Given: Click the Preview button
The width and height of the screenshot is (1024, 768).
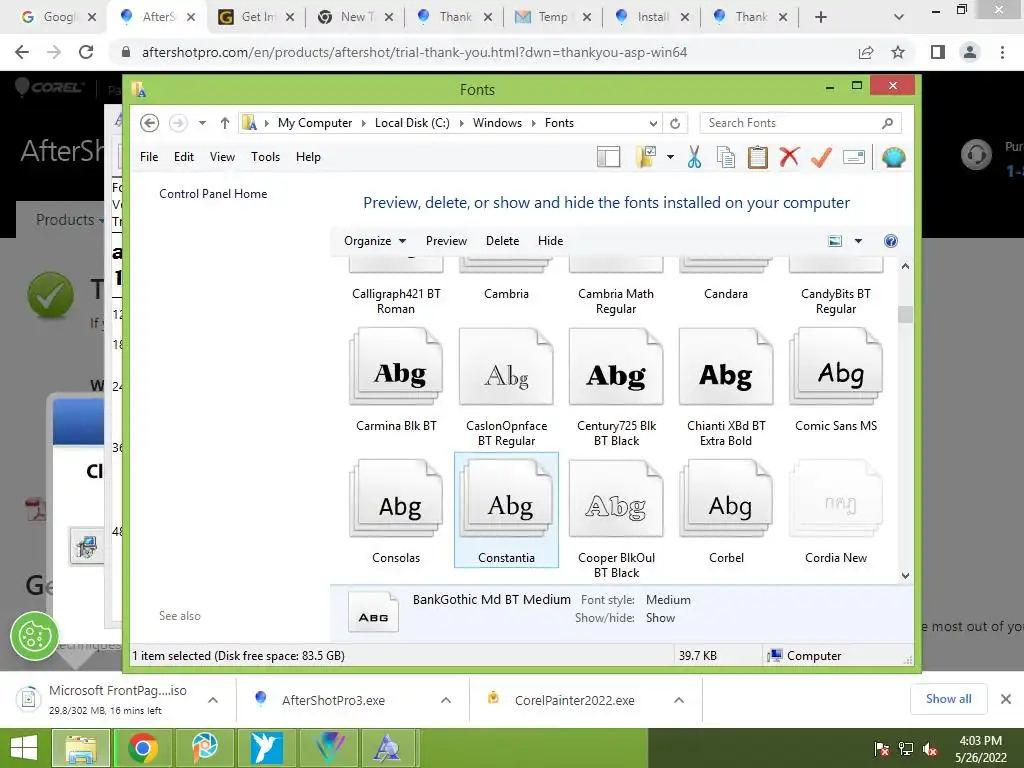Looking at the screenshot, I should (446, 241).
